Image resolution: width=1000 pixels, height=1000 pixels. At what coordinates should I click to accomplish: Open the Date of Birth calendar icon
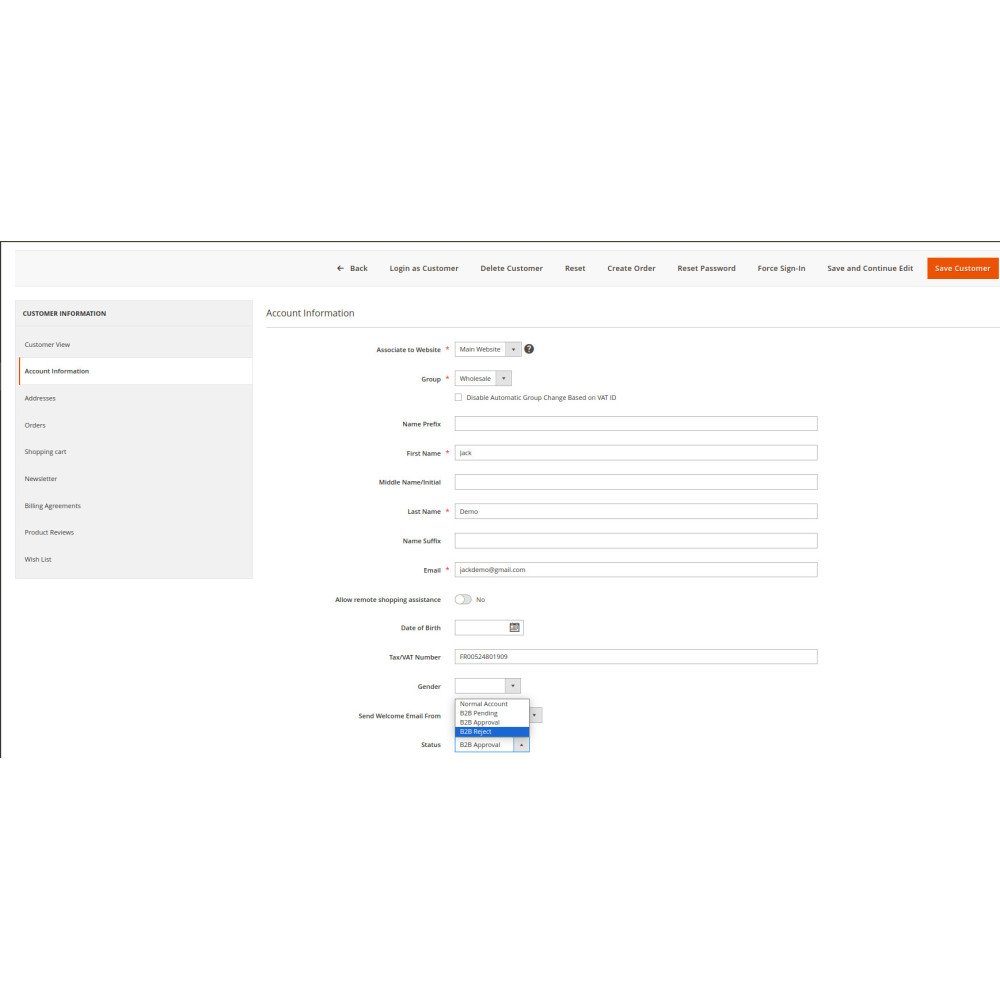515,628
